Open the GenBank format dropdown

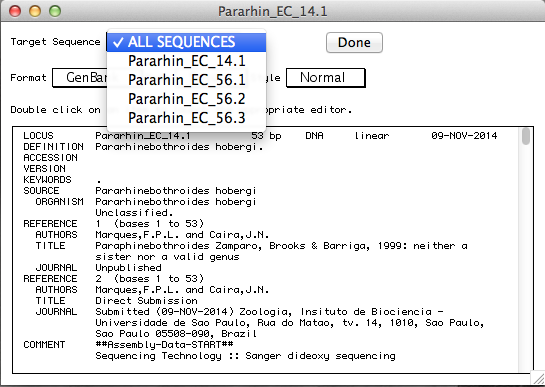tap(80, 78)
